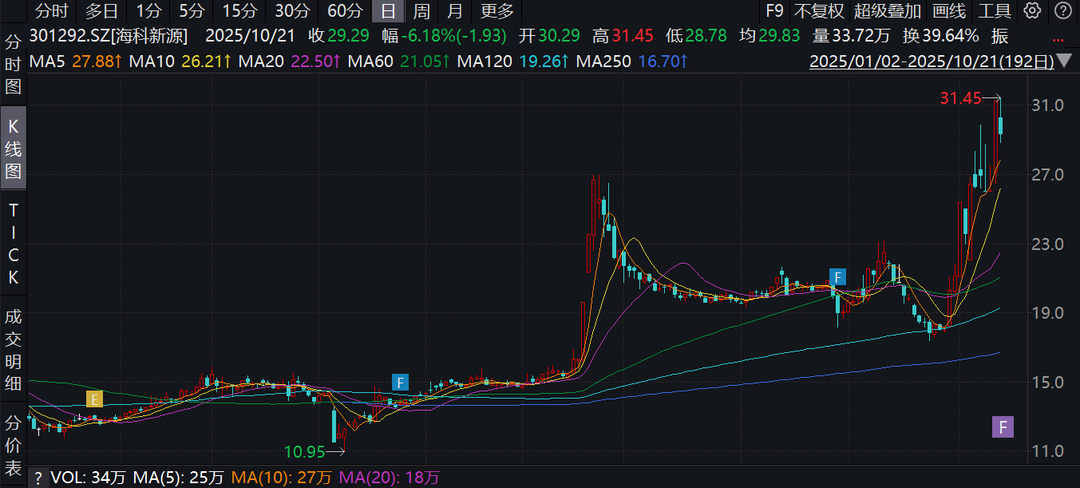
Task: Click the VOL indicator help icon
Action: (38, 478)
